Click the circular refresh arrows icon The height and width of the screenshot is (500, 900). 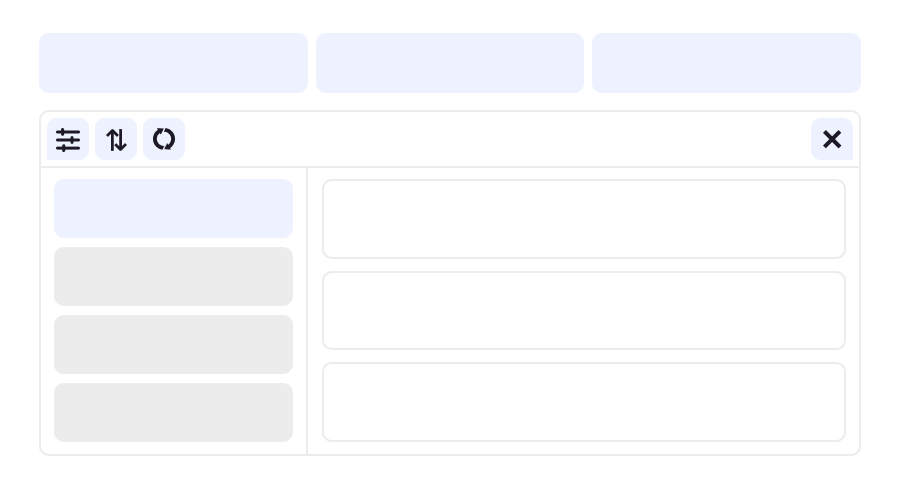(164, 140)
